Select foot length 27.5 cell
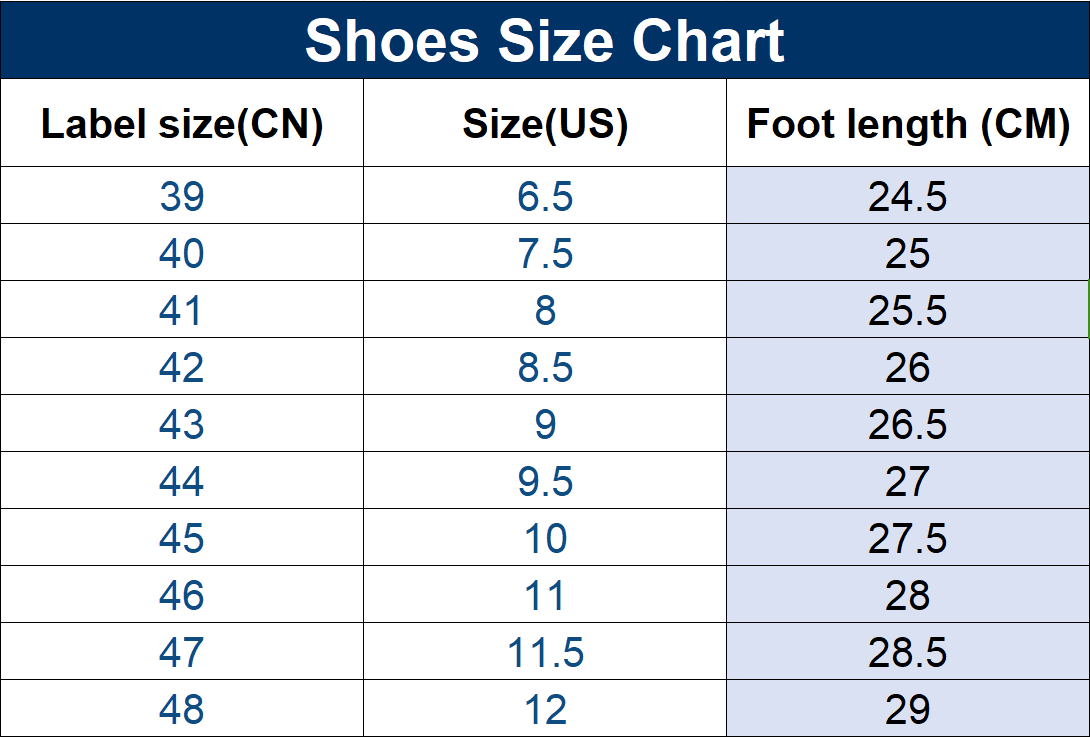This screenshot has width=1090, height=737. [908, 538]
